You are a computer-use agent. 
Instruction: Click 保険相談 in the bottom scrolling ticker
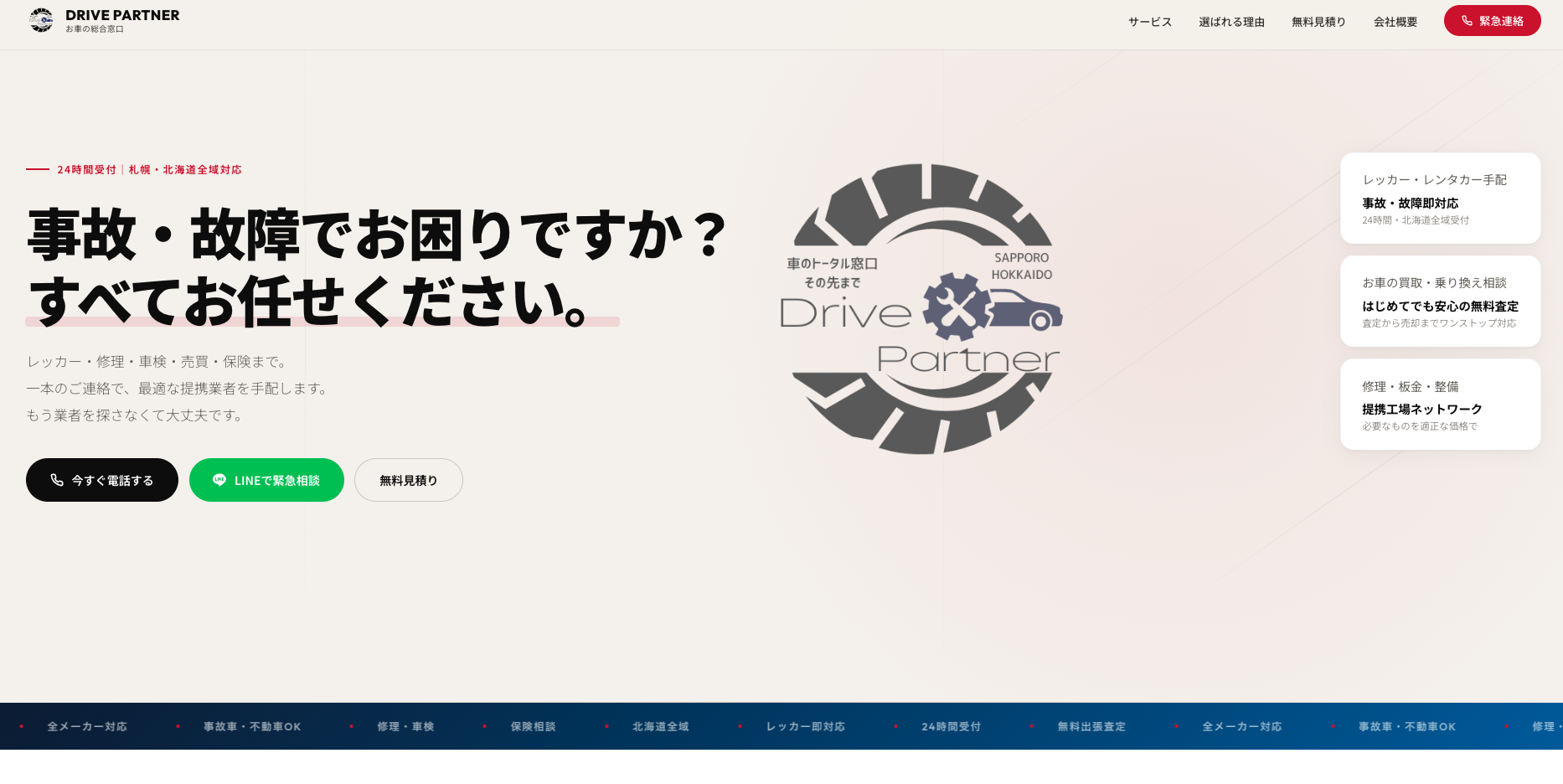(x=533, y=726)
